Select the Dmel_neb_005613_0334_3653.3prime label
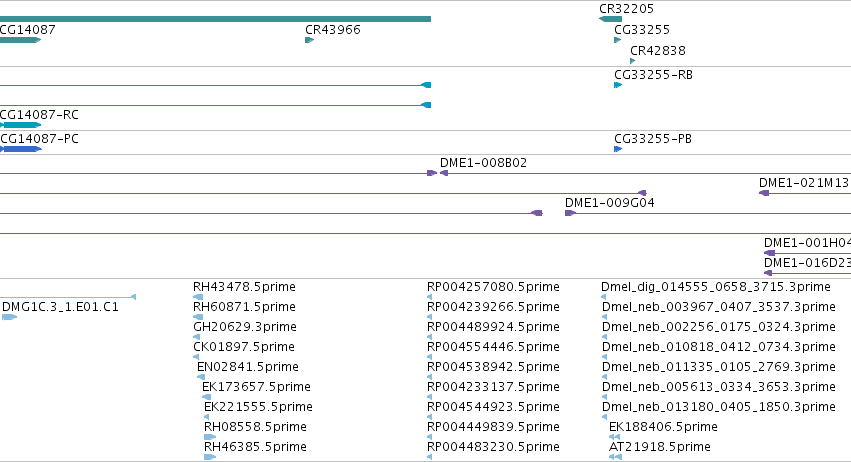Screen dimensions: 851x462 click(719, 387)
